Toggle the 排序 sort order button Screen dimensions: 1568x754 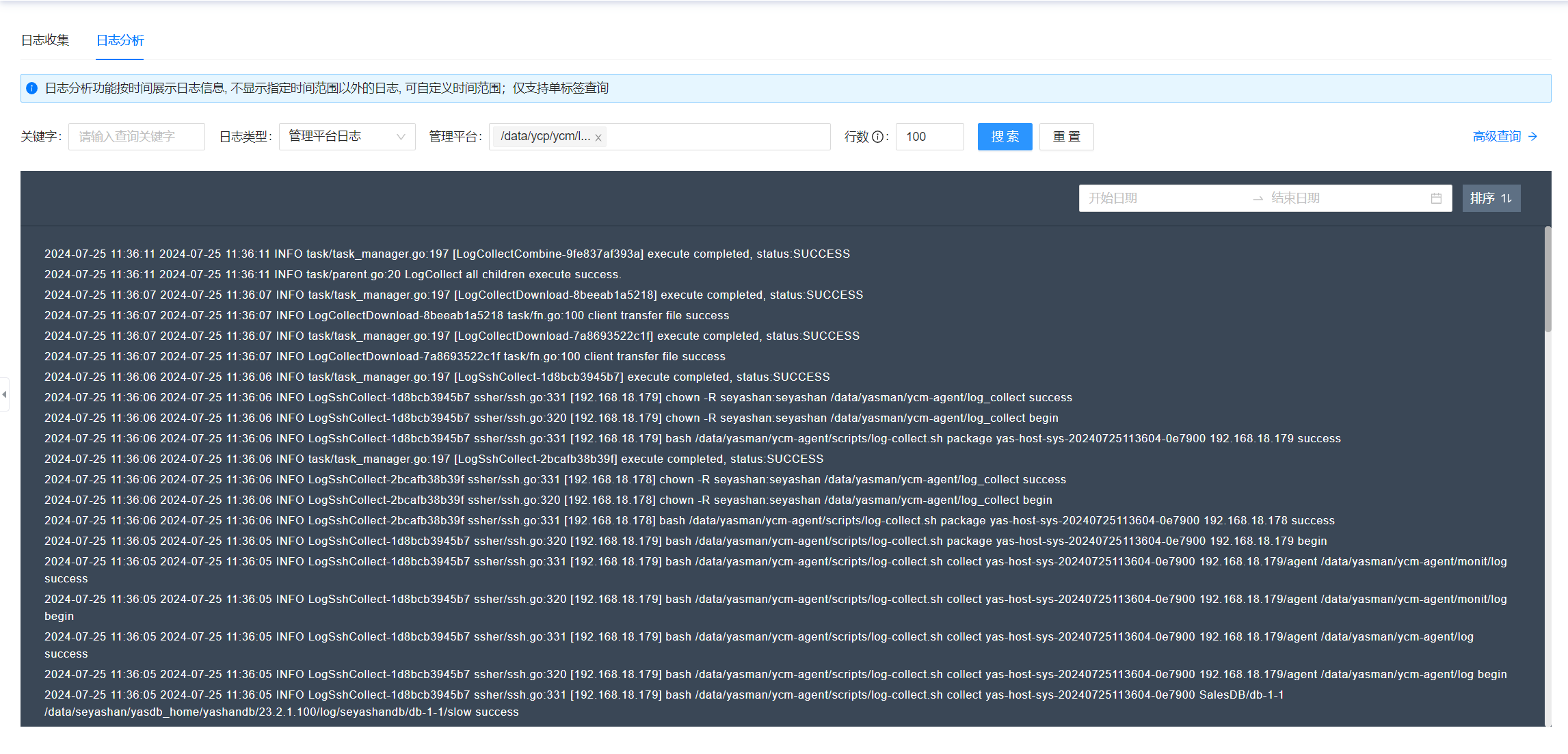click(1491, 198)
